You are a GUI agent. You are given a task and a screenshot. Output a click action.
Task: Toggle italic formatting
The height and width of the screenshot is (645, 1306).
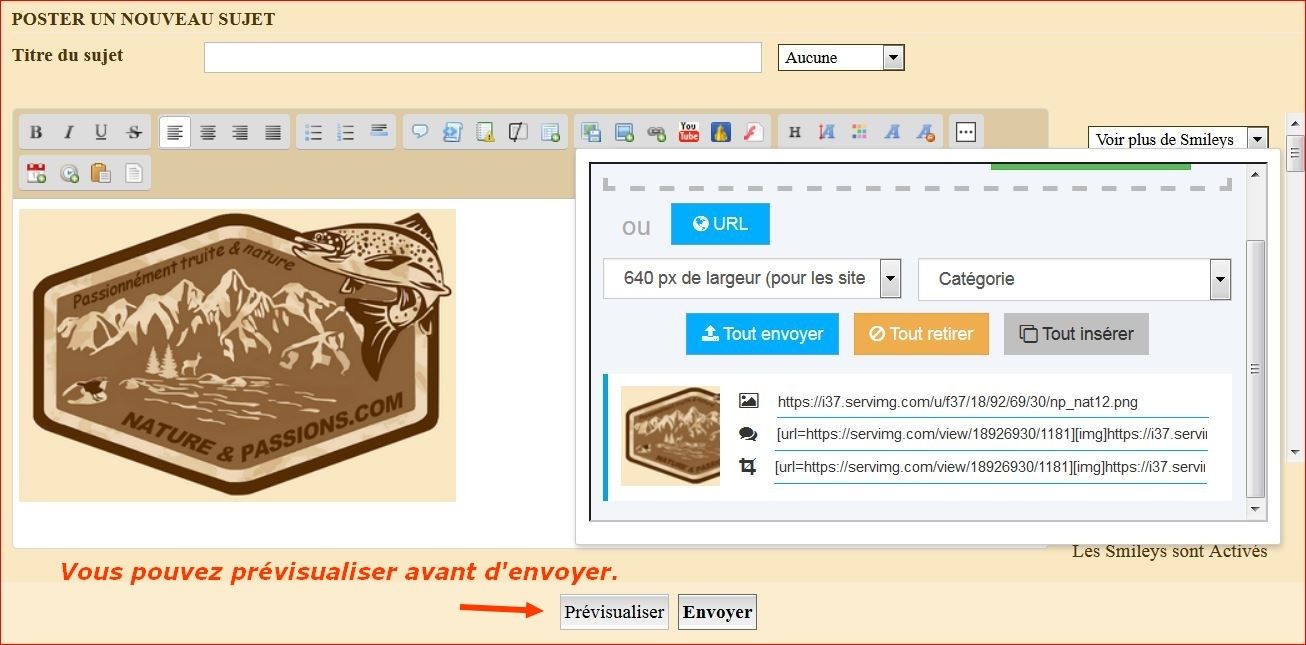[69, 132]
